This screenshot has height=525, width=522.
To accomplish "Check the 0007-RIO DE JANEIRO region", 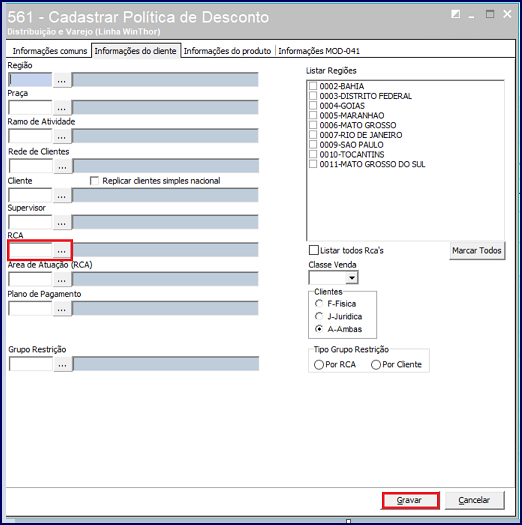I will pyautogui.click(x=313, y=135).
